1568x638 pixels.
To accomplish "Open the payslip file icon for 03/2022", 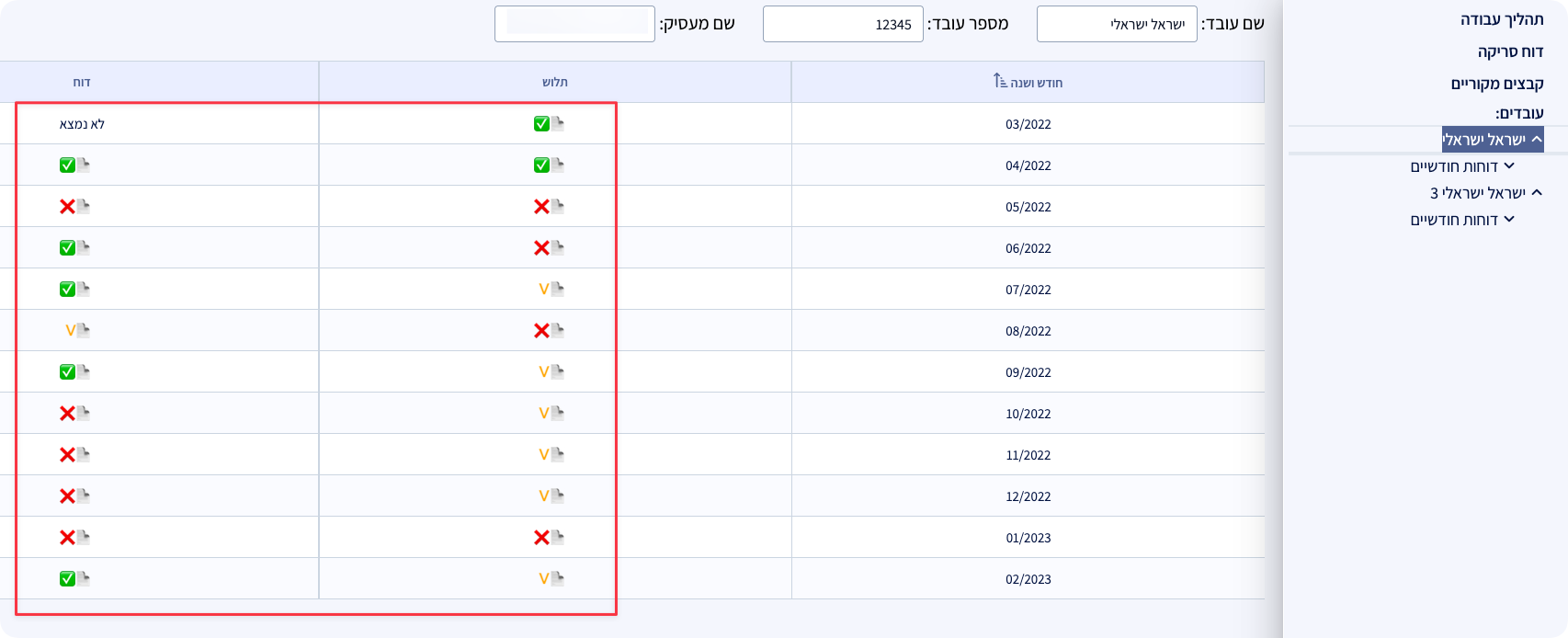I will tap(557, 124).
